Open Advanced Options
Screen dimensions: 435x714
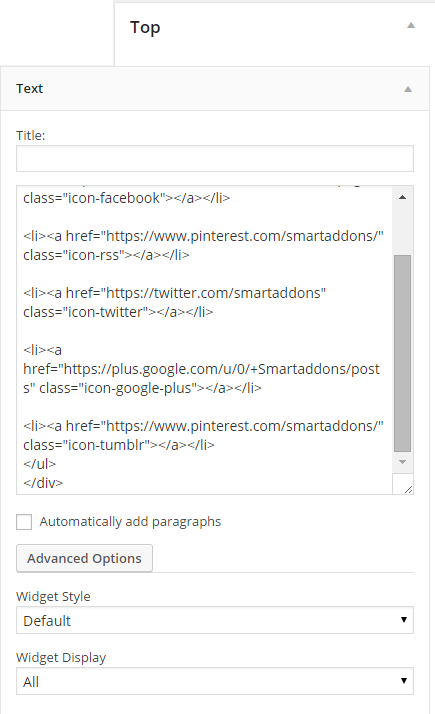click(84, 558)
